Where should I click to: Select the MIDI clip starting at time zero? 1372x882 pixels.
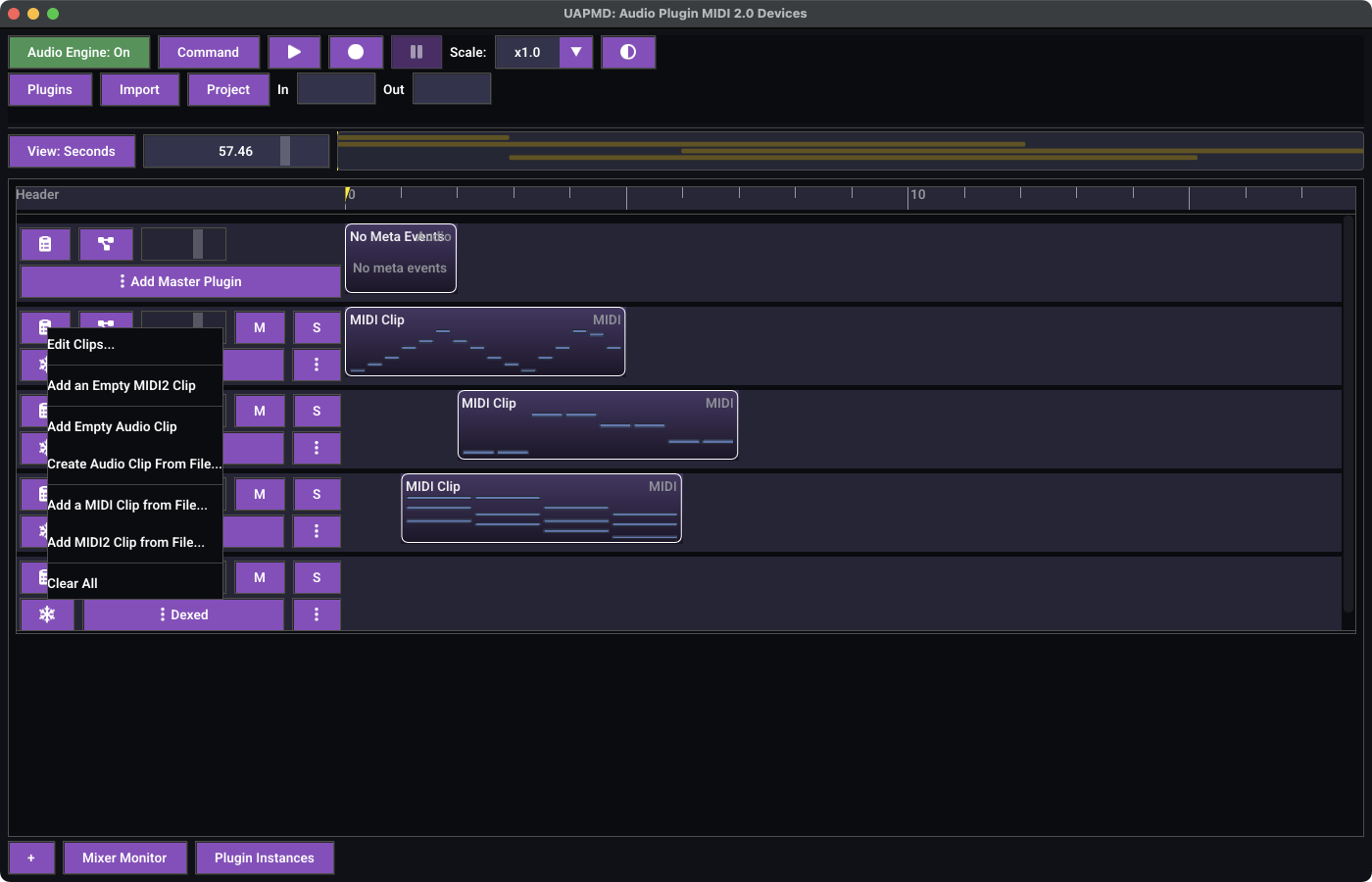coord(485,341)
